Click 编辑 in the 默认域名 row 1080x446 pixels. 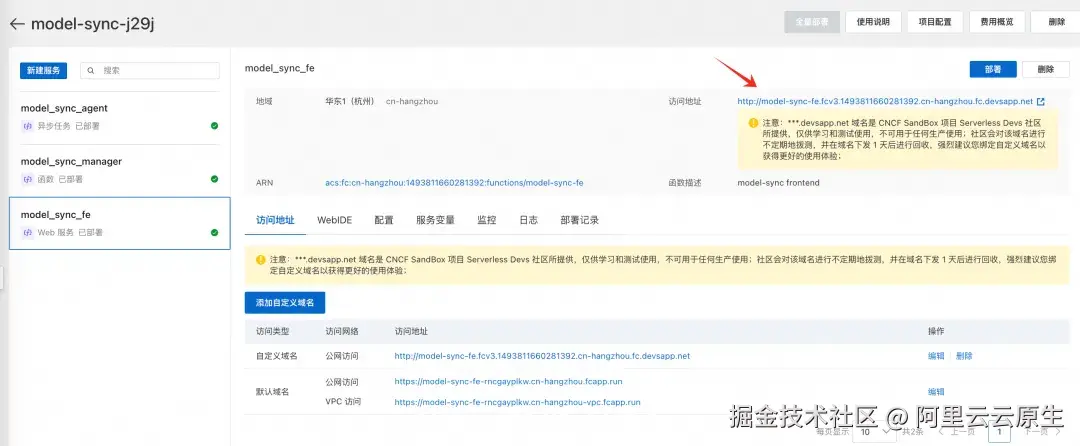click(936, 392)
